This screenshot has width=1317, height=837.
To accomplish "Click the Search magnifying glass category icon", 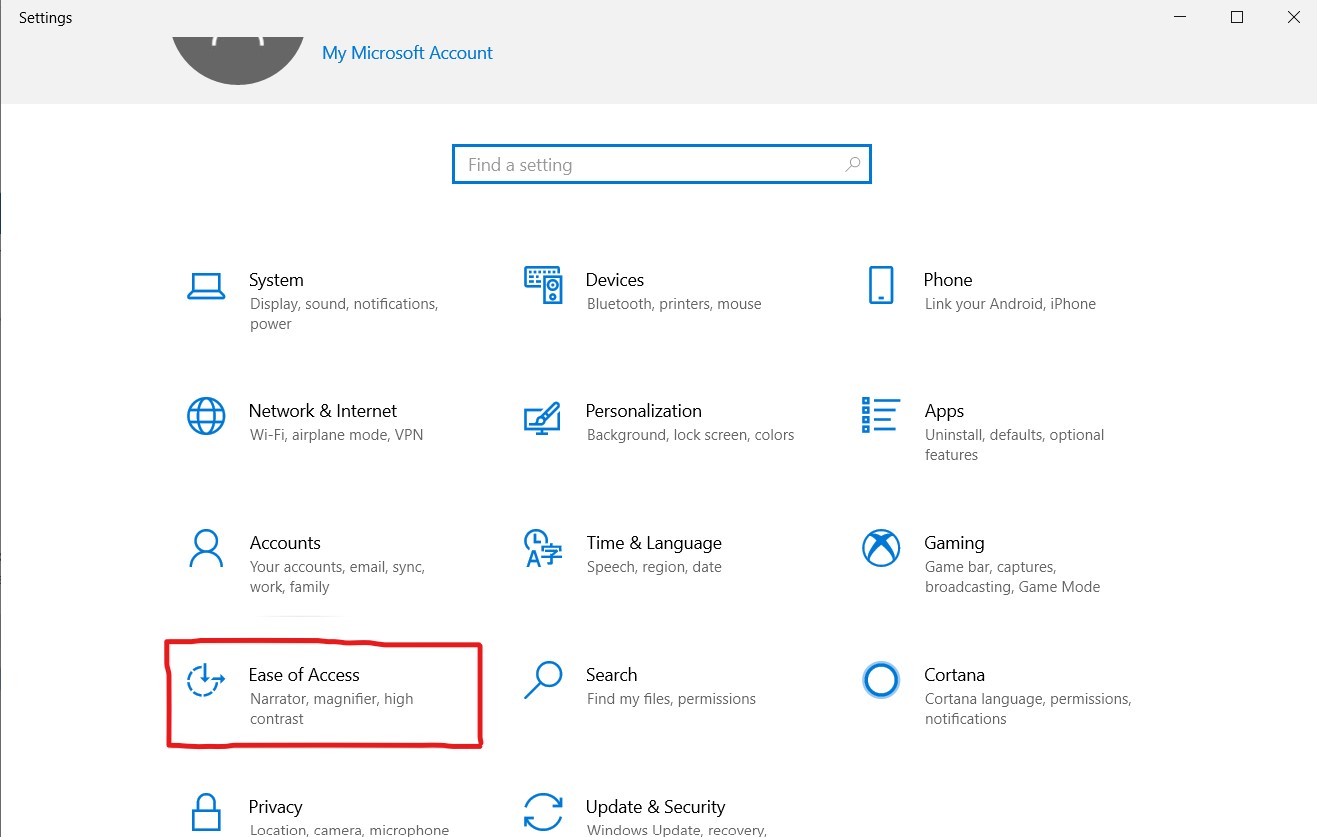I will tap(543, 680).
